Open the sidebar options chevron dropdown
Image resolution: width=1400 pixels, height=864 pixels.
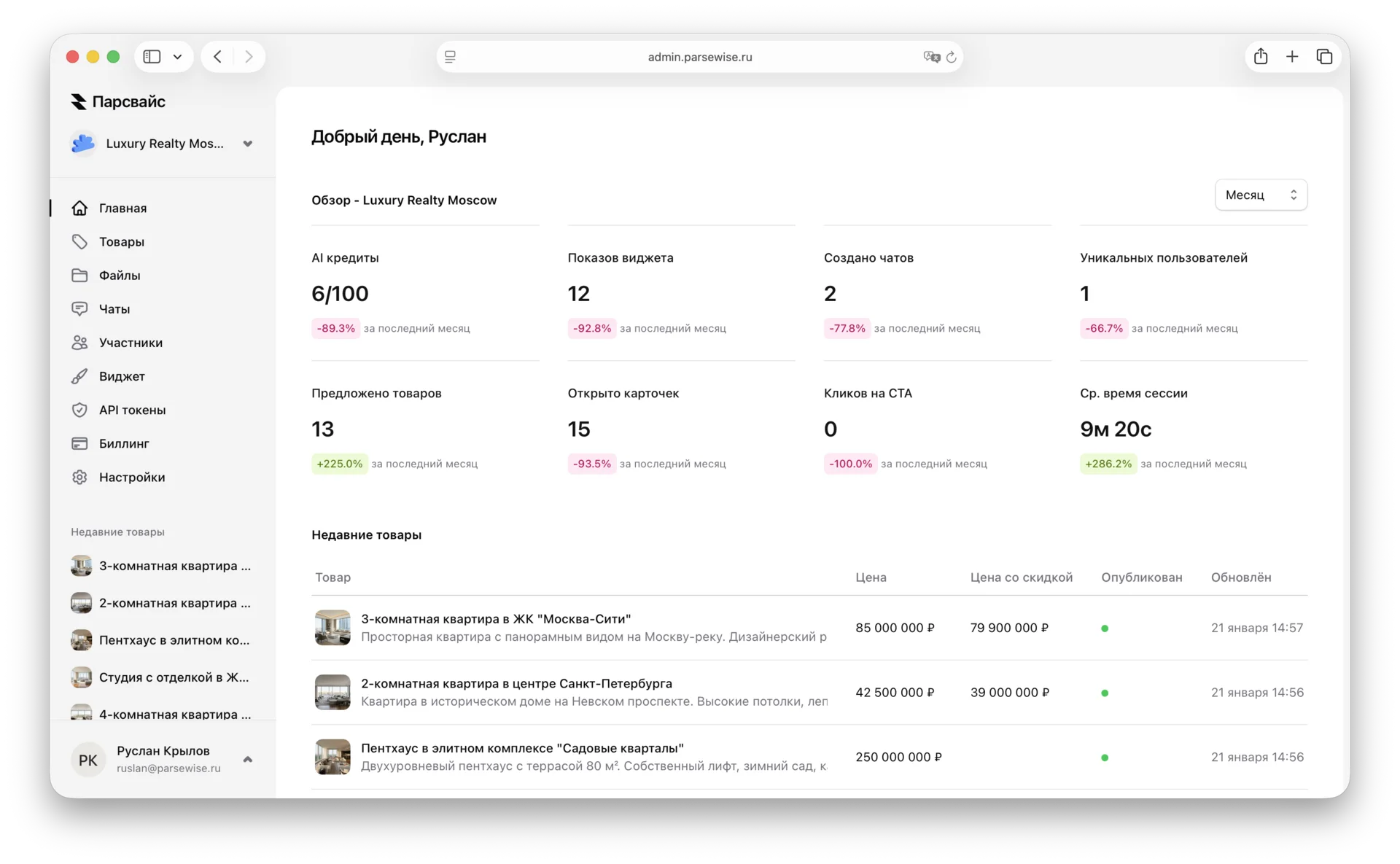point(177,57)
